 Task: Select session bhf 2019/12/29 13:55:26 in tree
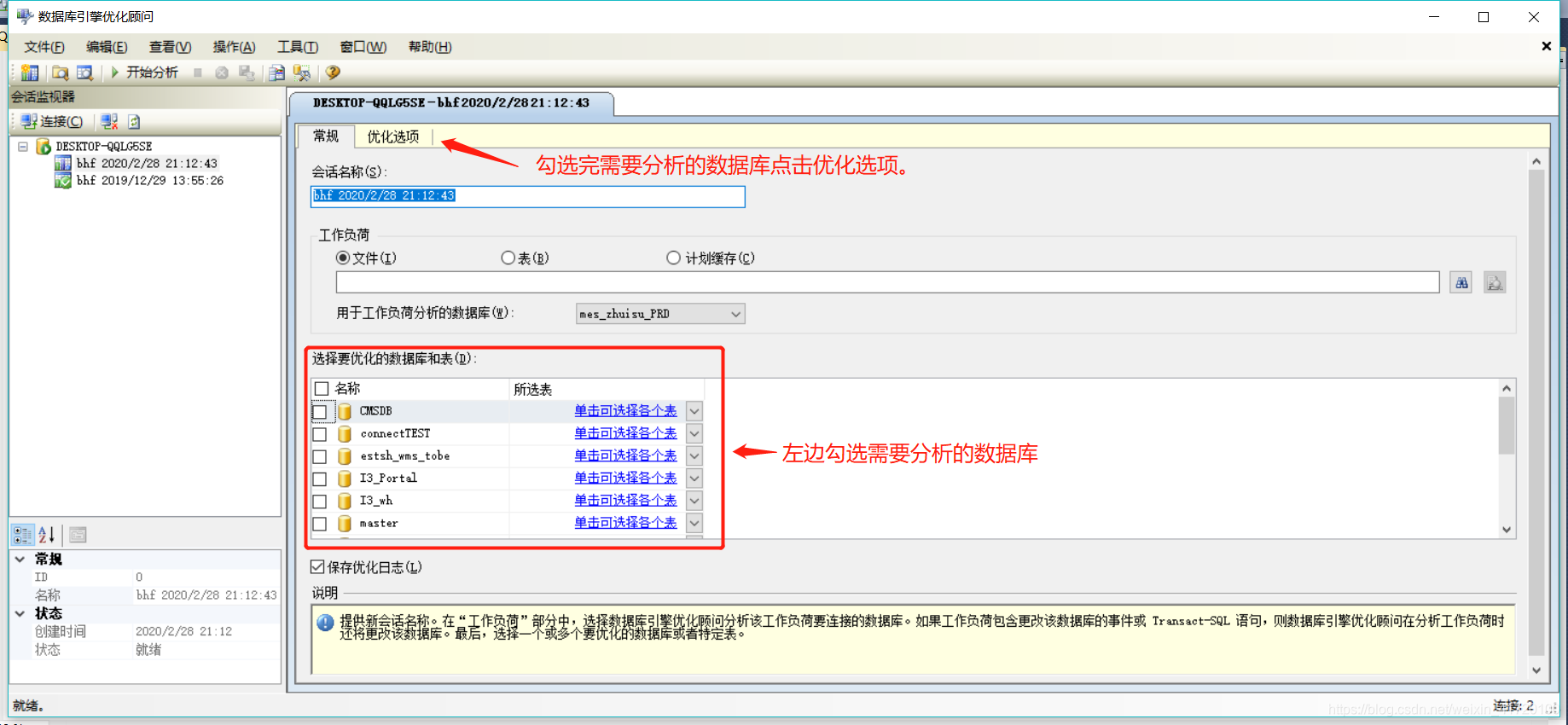149,181
